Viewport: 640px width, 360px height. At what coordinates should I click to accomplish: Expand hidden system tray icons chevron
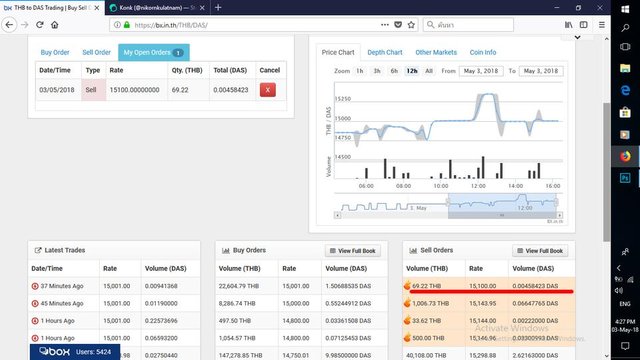619,268
